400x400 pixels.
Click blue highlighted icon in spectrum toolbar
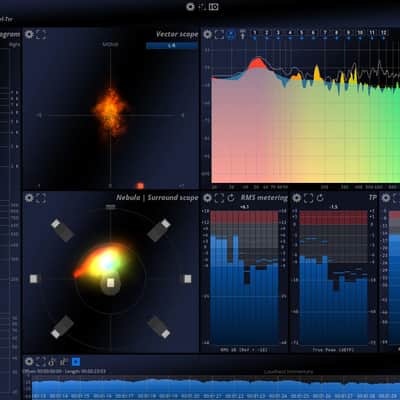pyautogui.click(x=231, y=34)
